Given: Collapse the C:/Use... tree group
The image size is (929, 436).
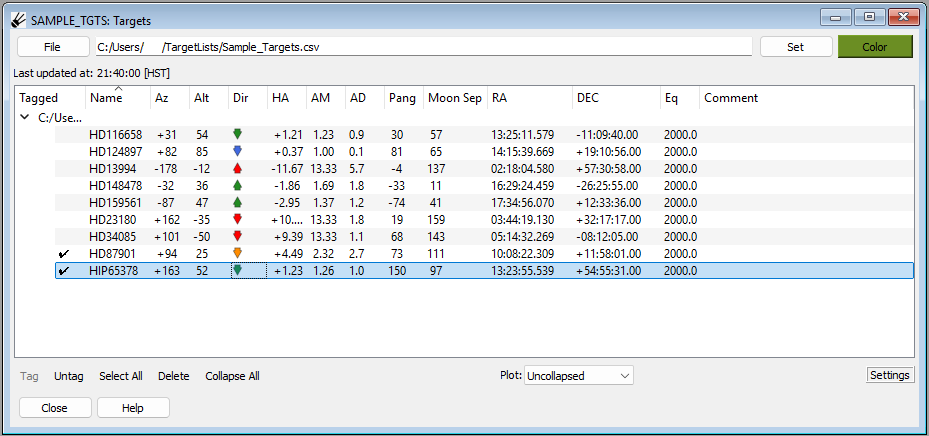Looking at the screenshot, I should point(25,117).
